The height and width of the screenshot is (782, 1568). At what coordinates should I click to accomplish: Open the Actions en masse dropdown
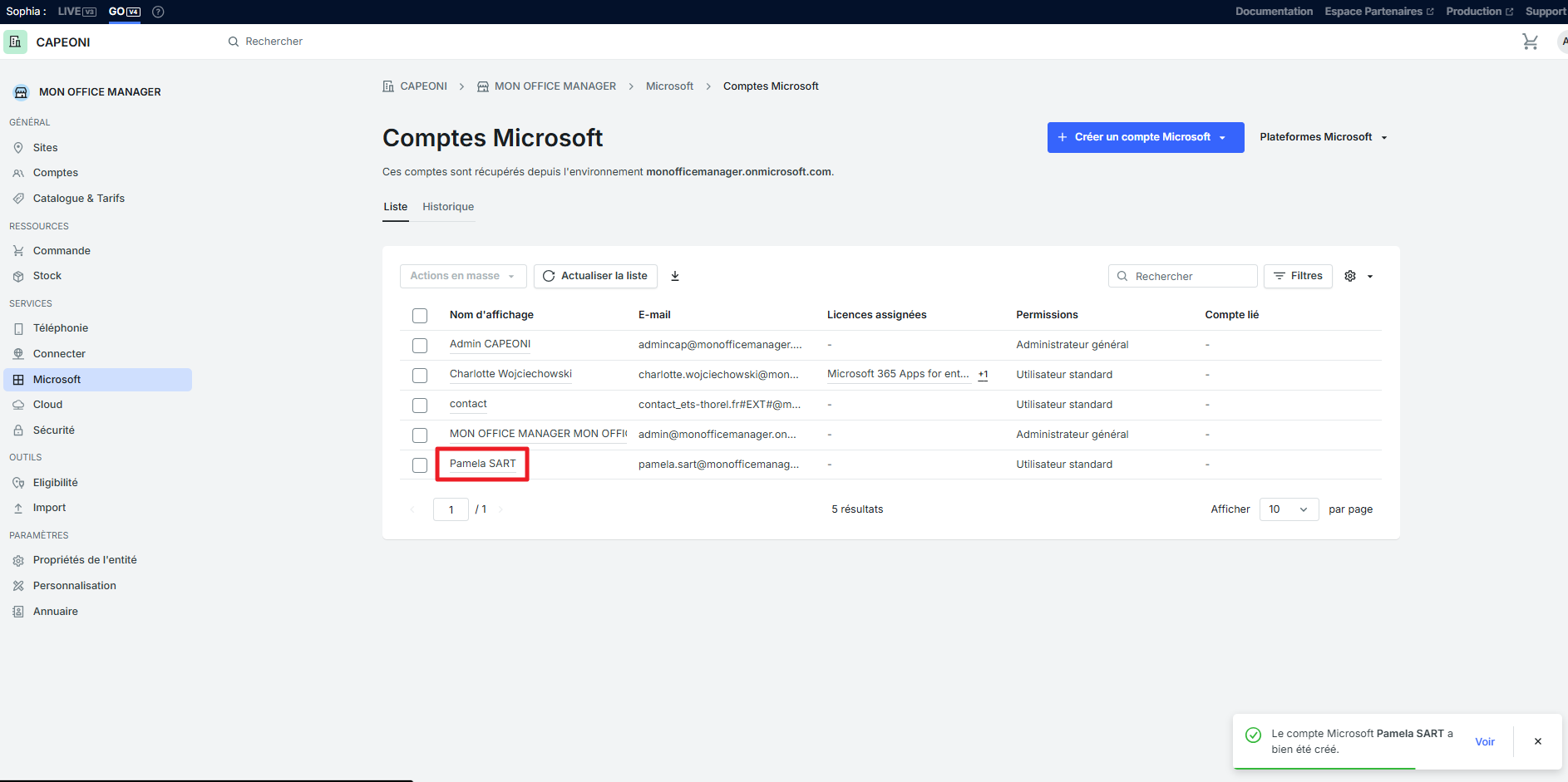coord(463,276)
